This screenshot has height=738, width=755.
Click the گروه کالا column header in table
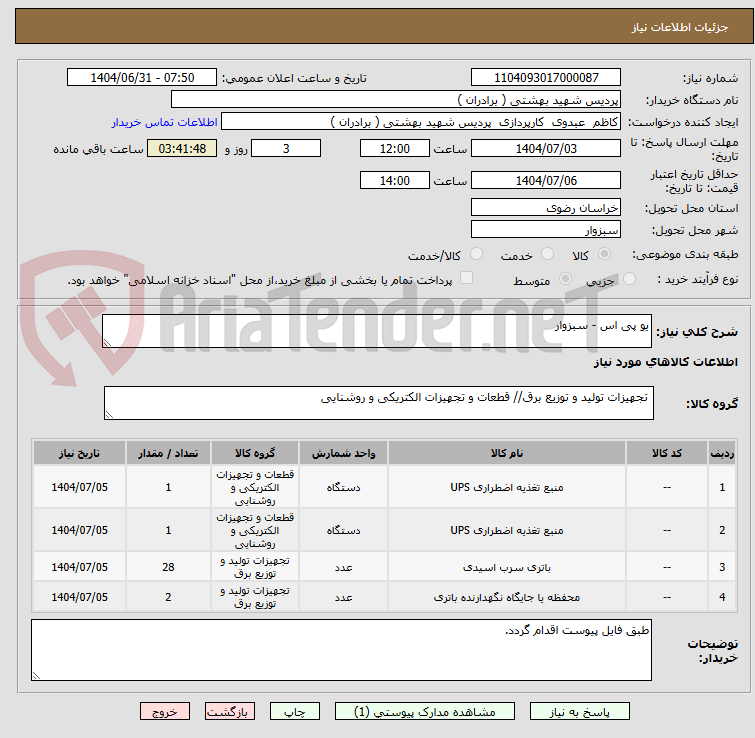pos(255,453)
